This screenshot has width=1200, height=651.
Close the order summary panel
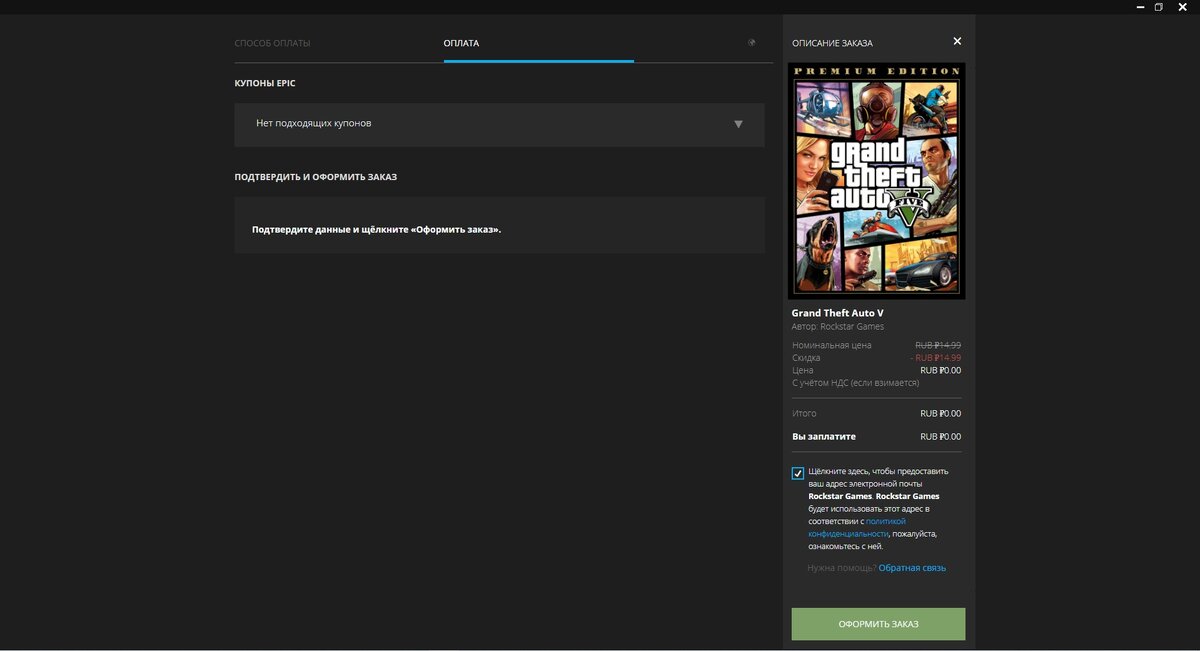pos(957,42)
